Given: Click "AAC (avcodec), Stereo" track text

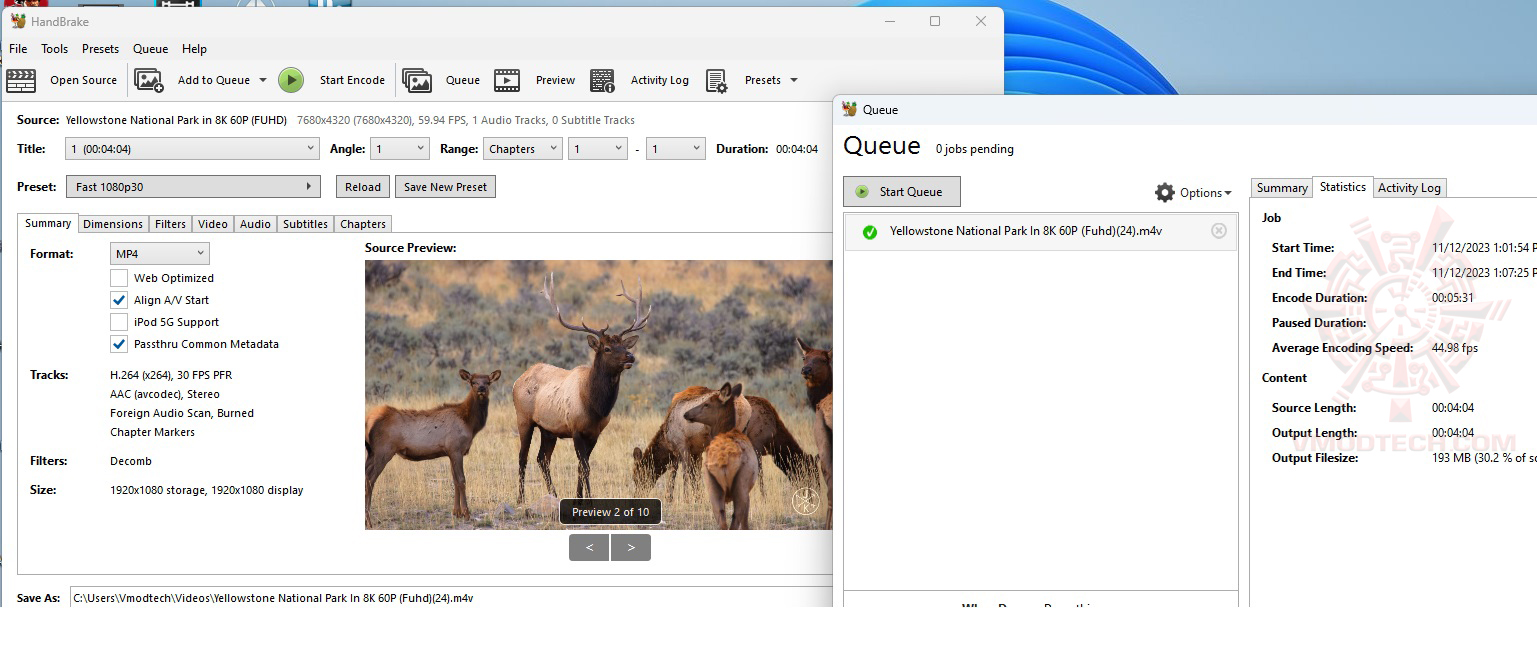Looking at the screenshot, I should pyautogui.click(x=165, y=394).
